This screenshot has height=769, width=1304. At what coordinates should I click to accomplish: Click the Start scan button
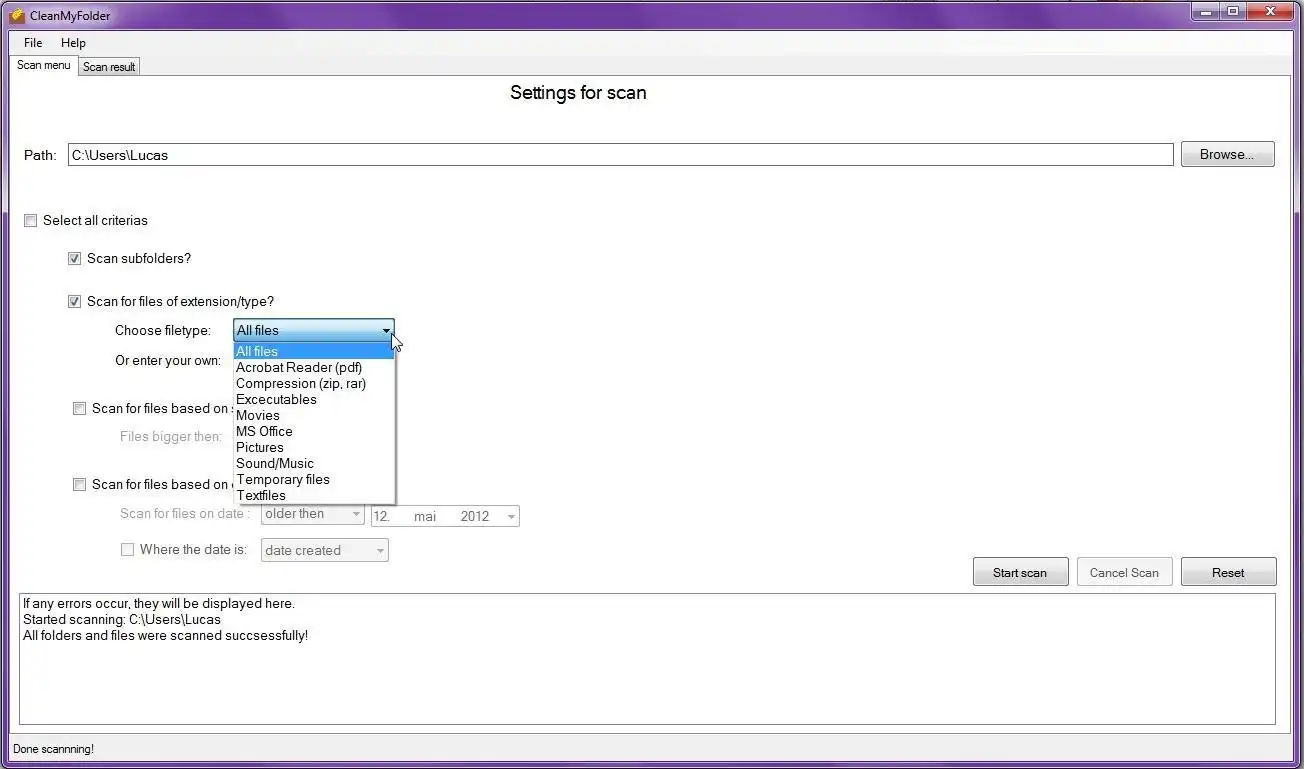tap(1020, 572)
